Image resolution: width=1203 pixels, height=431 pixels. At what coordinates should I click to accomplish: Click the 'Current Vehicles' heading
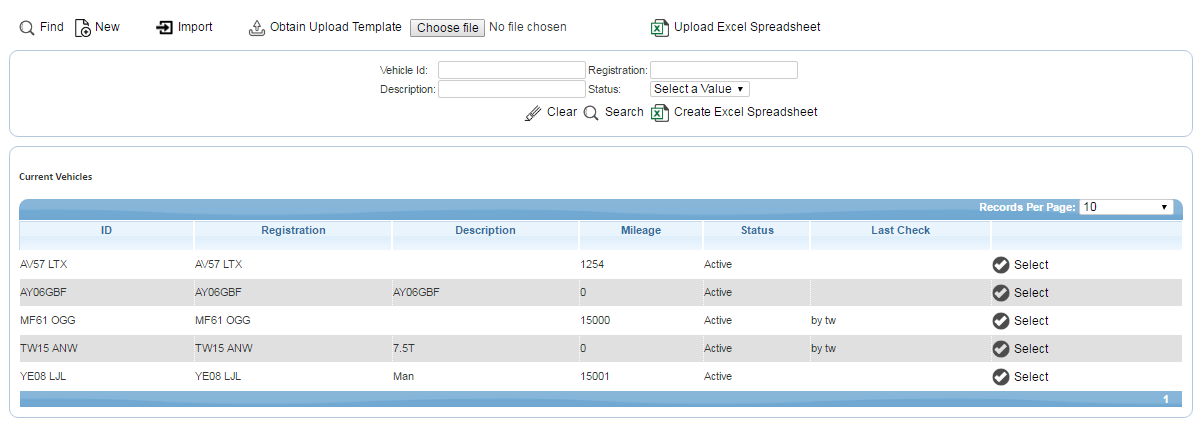click(x=56, y=176)
